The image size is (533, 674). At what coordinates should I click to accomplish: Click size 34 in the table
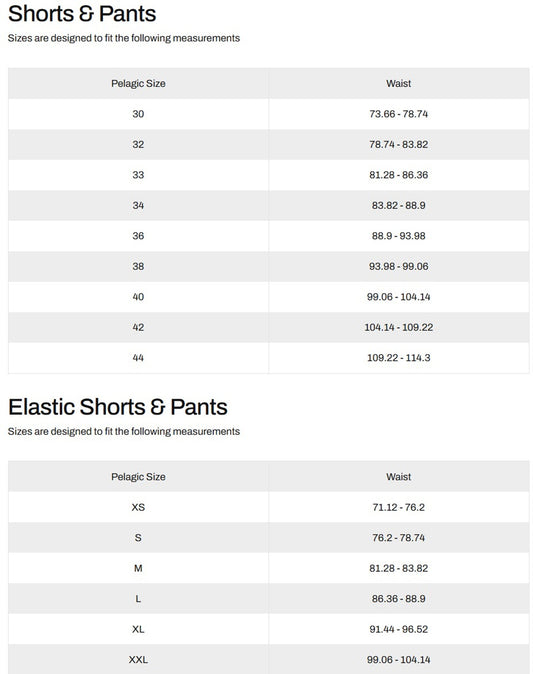(138, 205)
